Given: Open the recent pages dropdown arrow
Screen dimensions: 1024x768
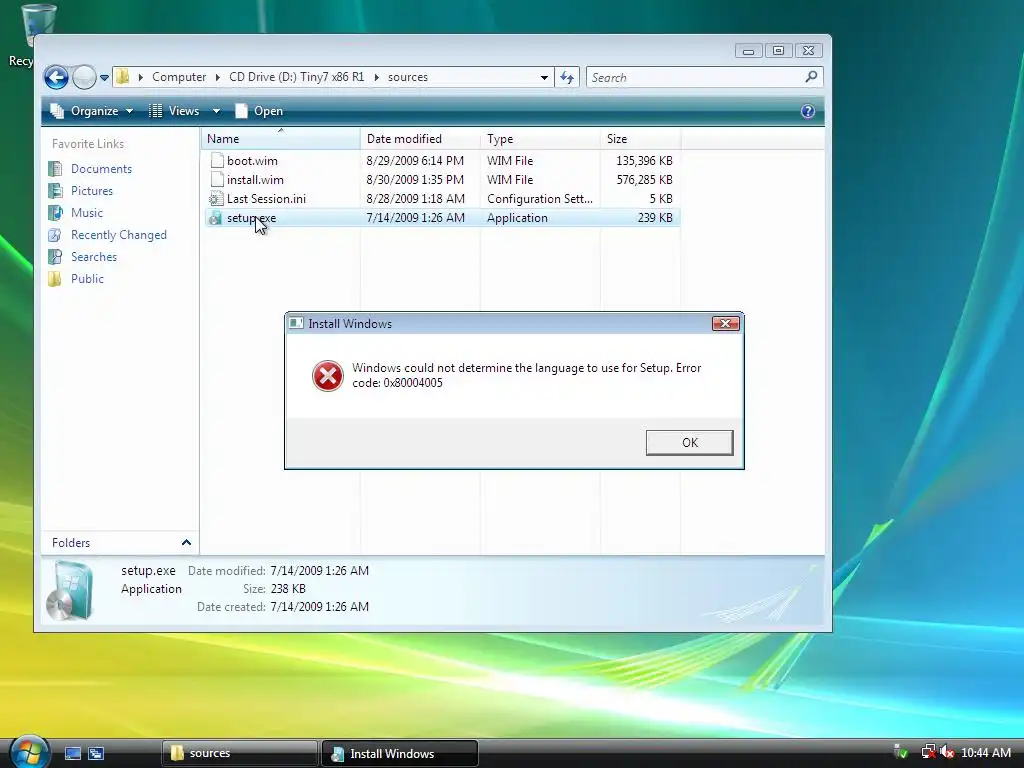Looking at the screenshot, I should coord(104,78).
